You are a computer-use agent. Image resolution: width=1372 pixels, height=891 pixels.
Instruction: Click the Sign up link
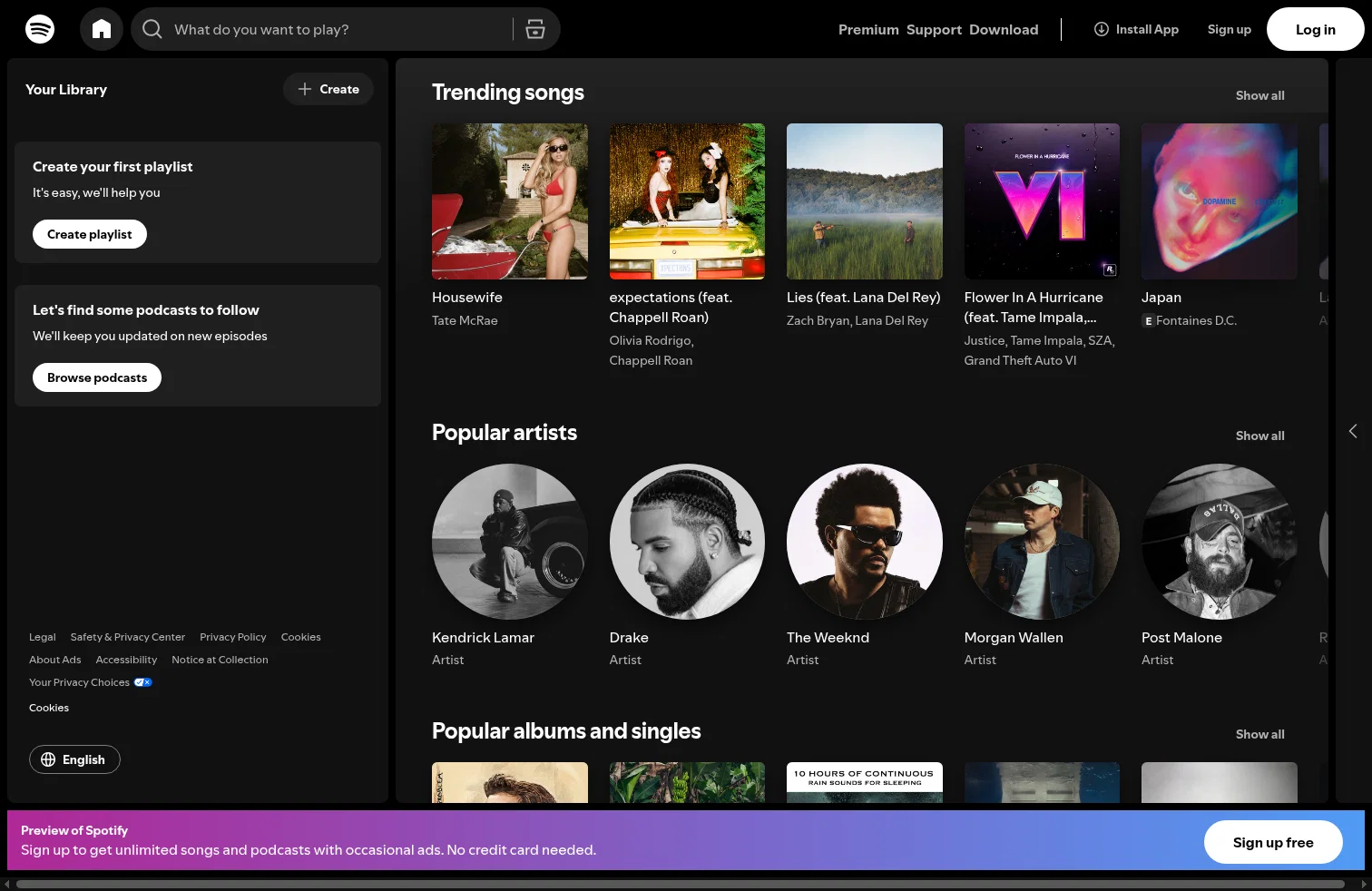pos(1229,29)
